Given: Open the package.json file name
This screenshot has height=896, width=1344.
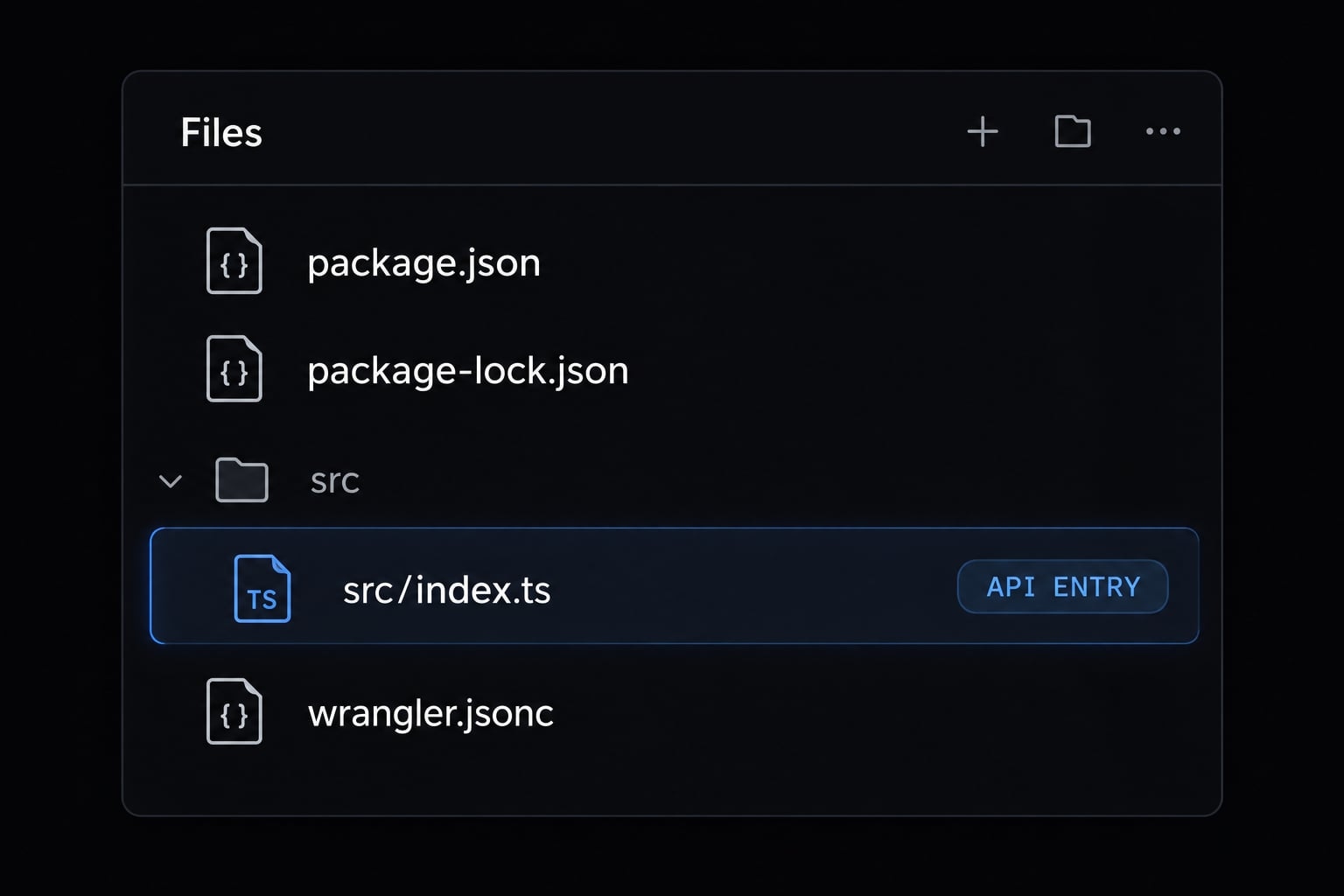Looking at the screenshot, I should (423, 263).
